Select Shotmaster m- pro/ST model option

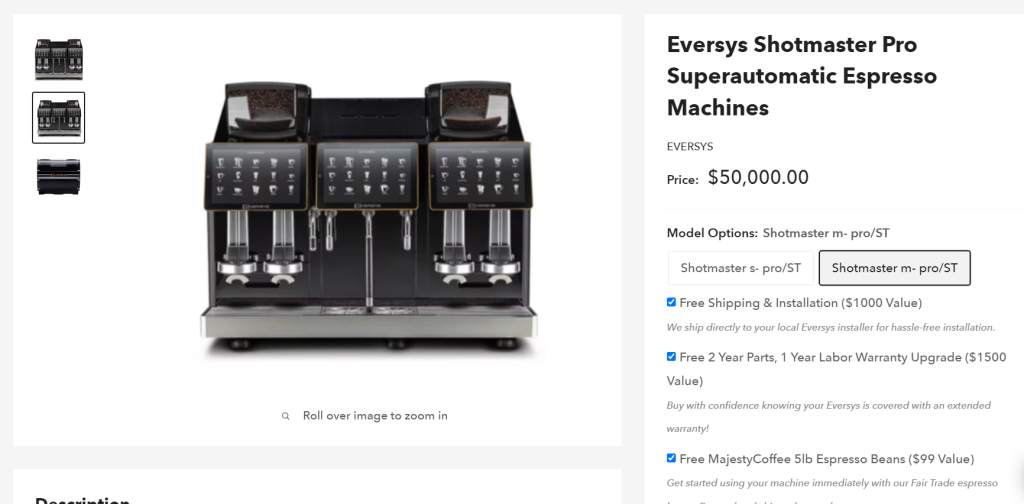pyautogui.click(x=894, y=268)
